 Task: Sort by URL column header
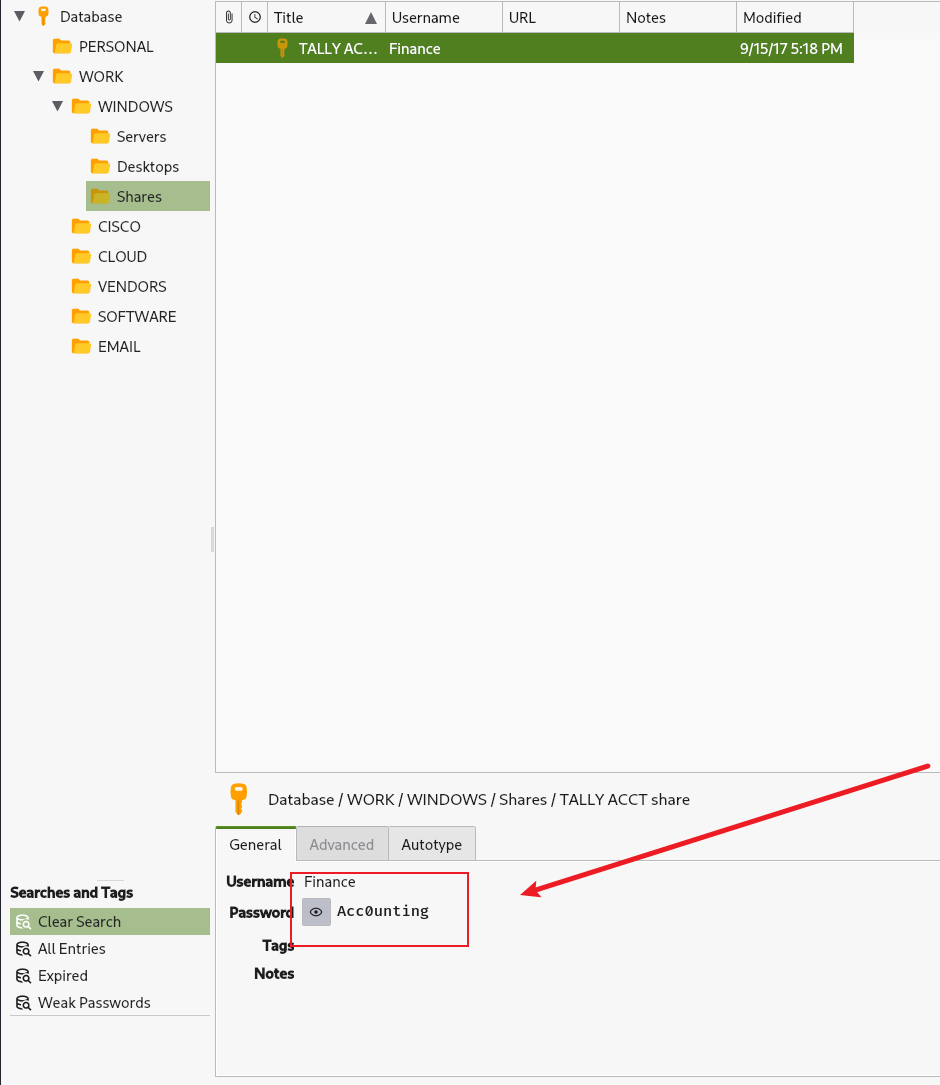point(561,17)
